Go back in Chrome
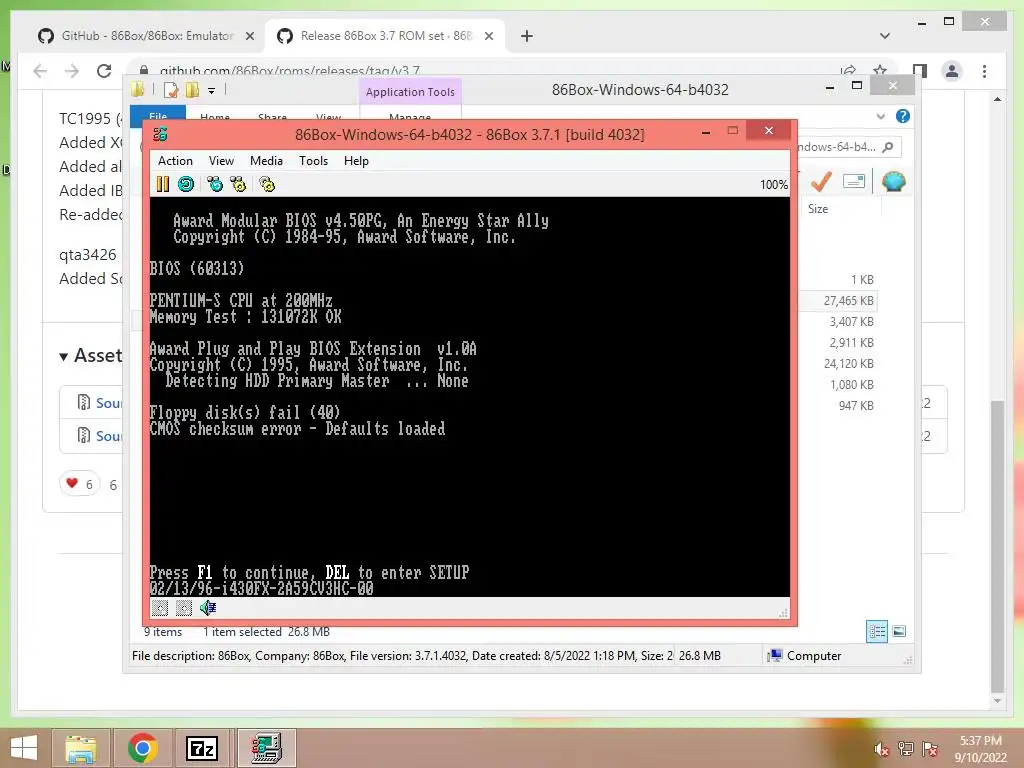 [40, 71]
